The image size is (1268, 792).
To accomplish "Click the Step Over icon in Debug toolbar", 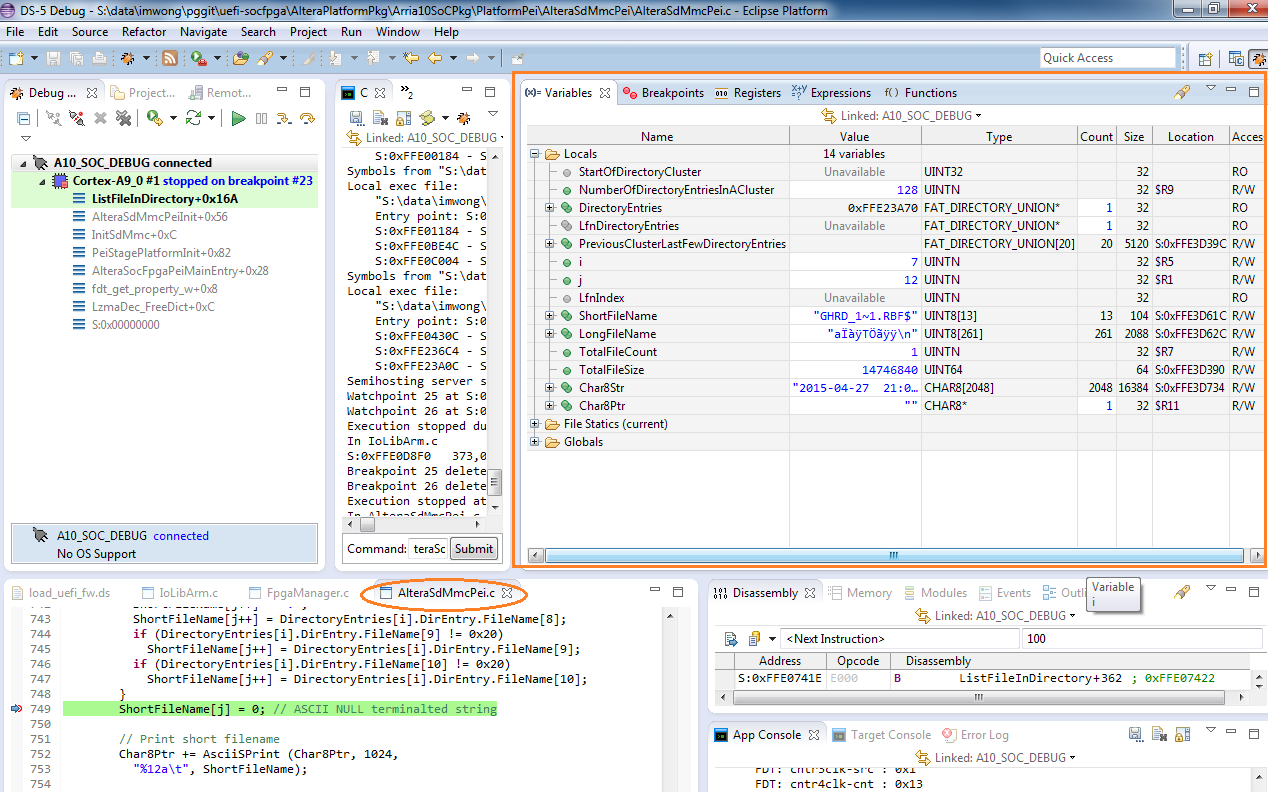I will click(307, 118).
